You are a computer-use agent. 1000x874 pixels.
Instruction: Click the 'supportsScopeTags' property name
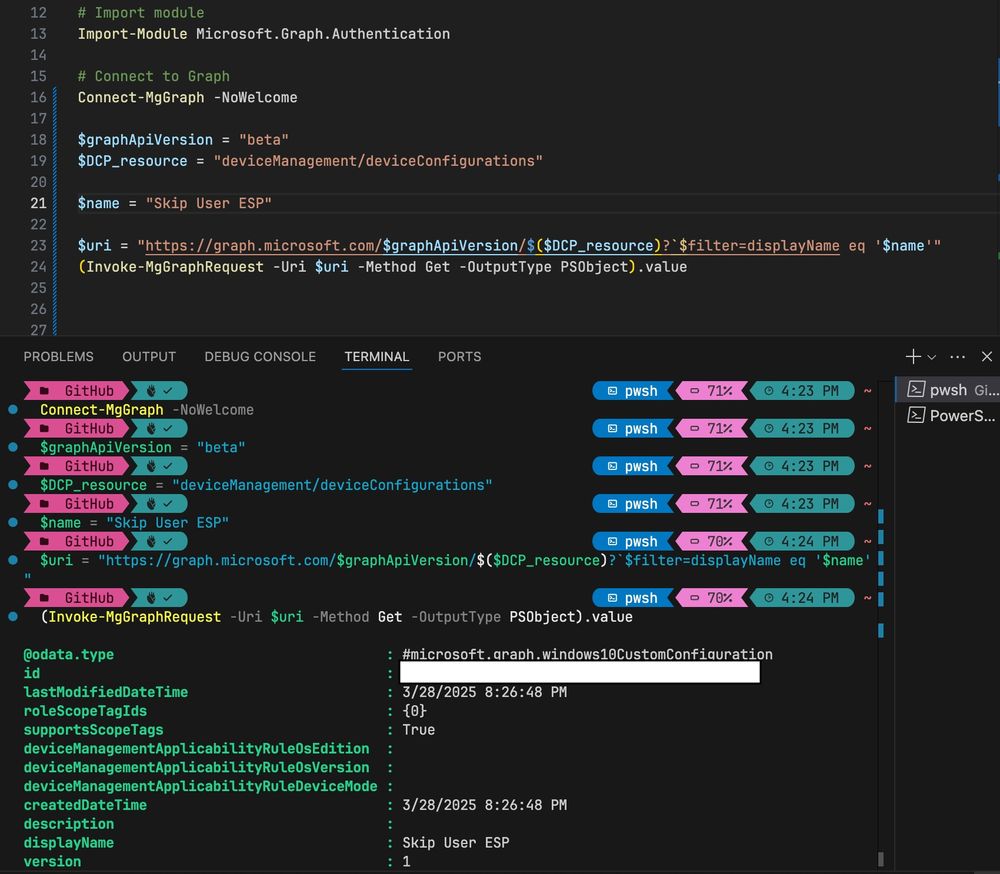point(94,730)
